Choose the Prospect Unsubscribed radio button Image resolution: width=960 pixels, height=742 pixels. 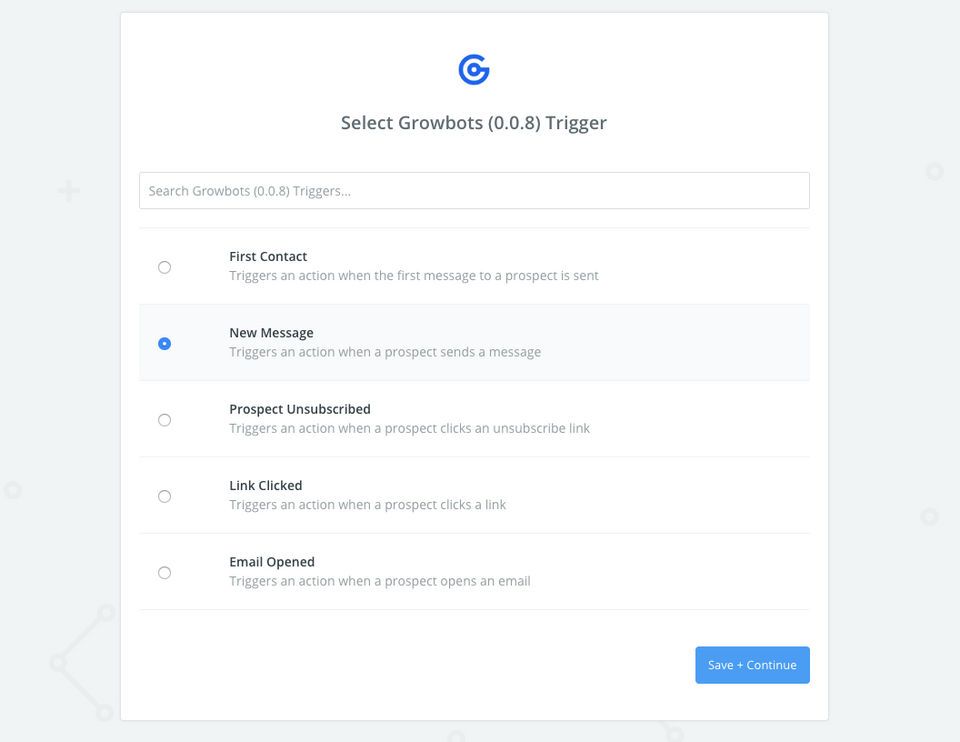point(165,420)
